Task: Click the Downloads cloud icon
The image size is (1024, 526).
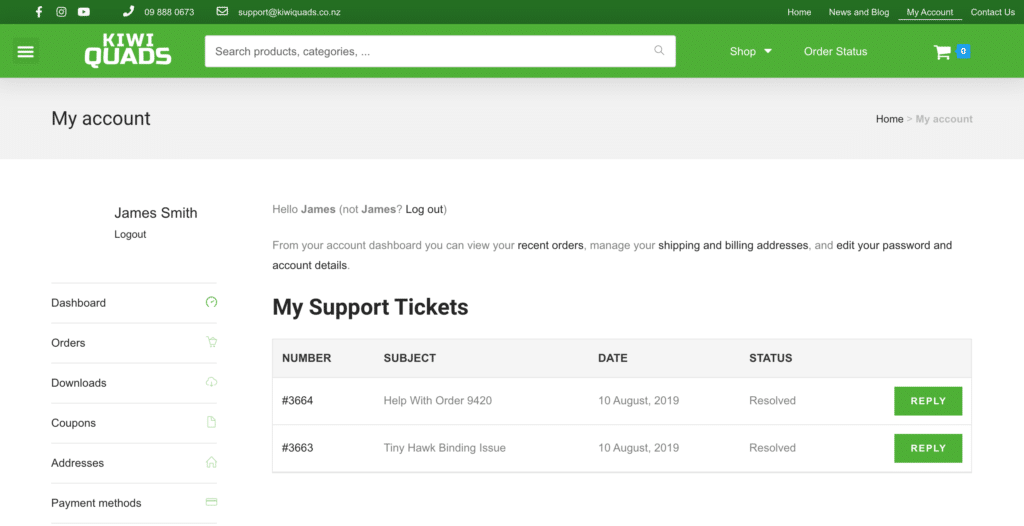Action: click(x=211, y=382)
